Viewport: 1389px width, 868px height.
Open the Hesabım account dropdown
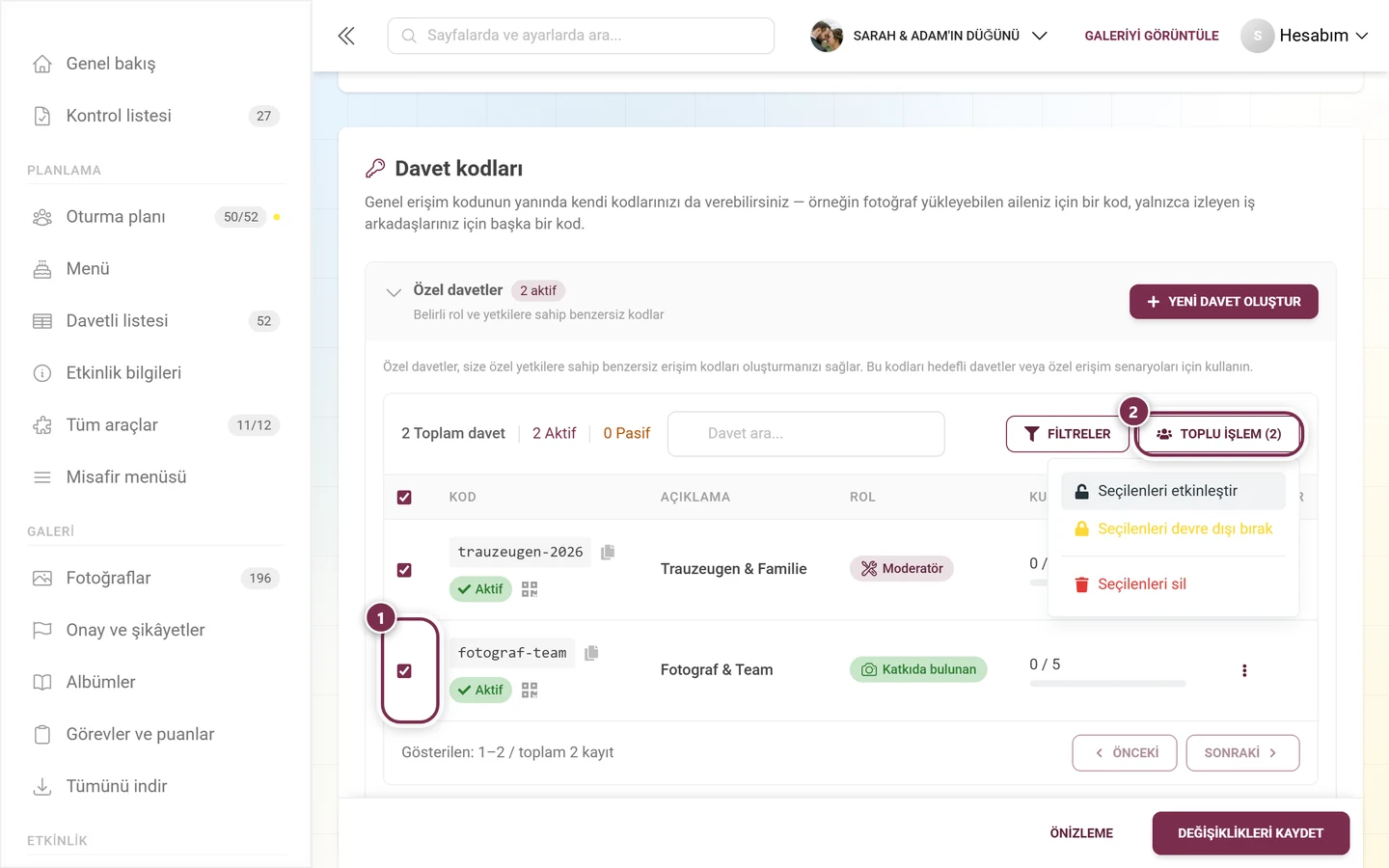click(1305, 36)
